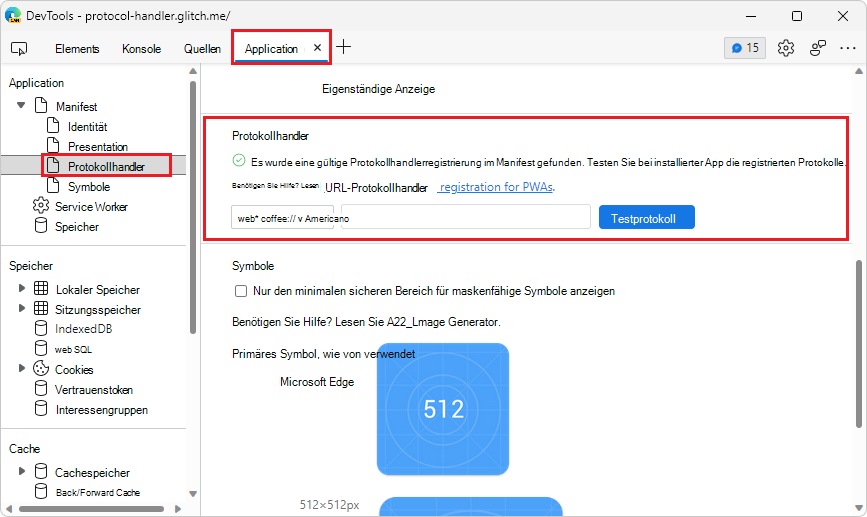
Task: Open DevTools settings gear icon
Action: tap(786, 48)
